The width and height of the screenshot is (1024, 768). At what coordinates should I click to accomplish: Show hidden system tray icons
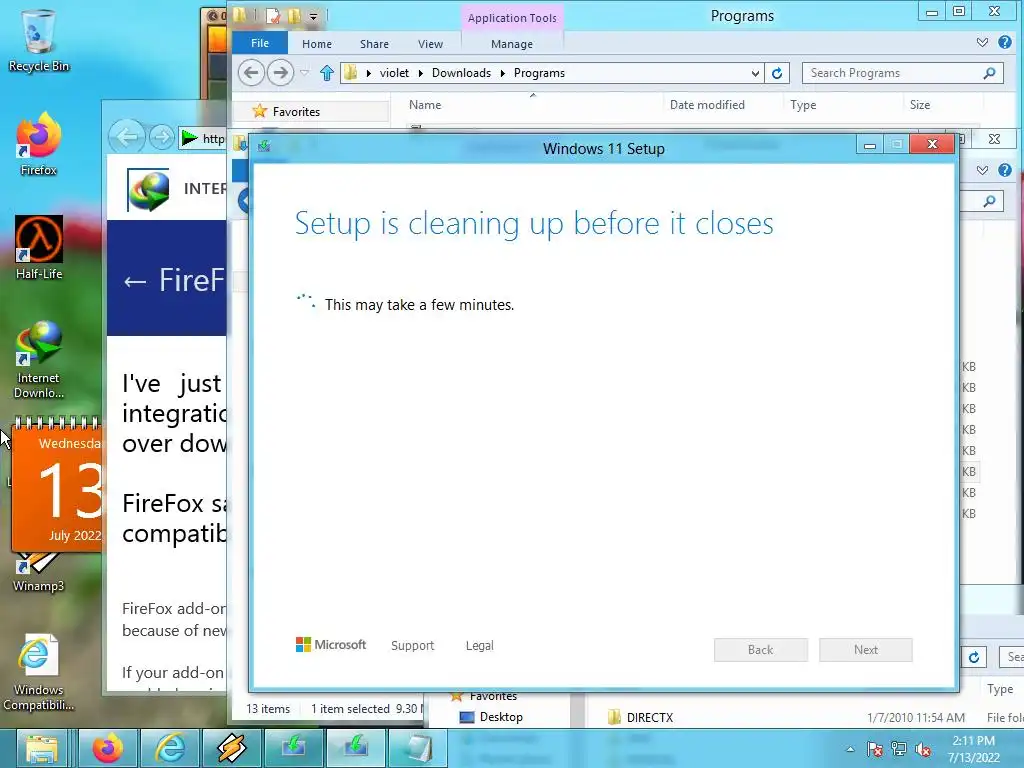point(850,749)
